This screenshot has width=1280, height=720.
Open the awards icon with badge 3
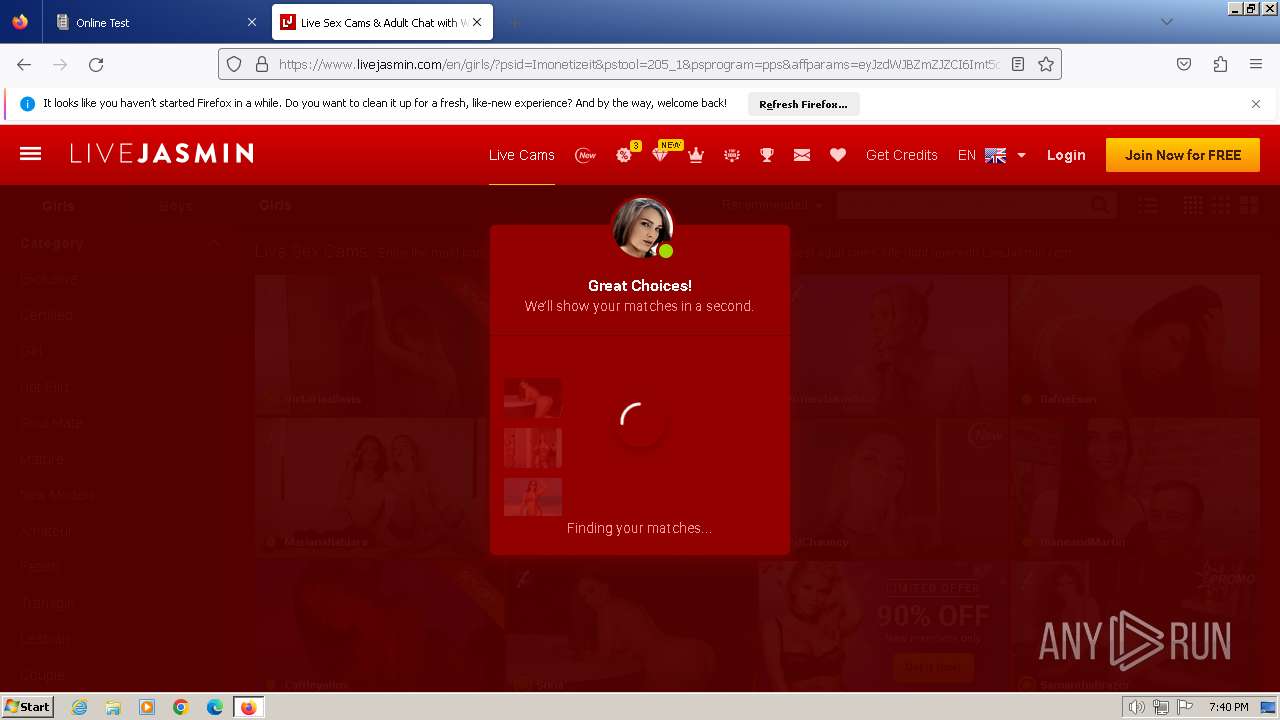(x=625, y=154)
